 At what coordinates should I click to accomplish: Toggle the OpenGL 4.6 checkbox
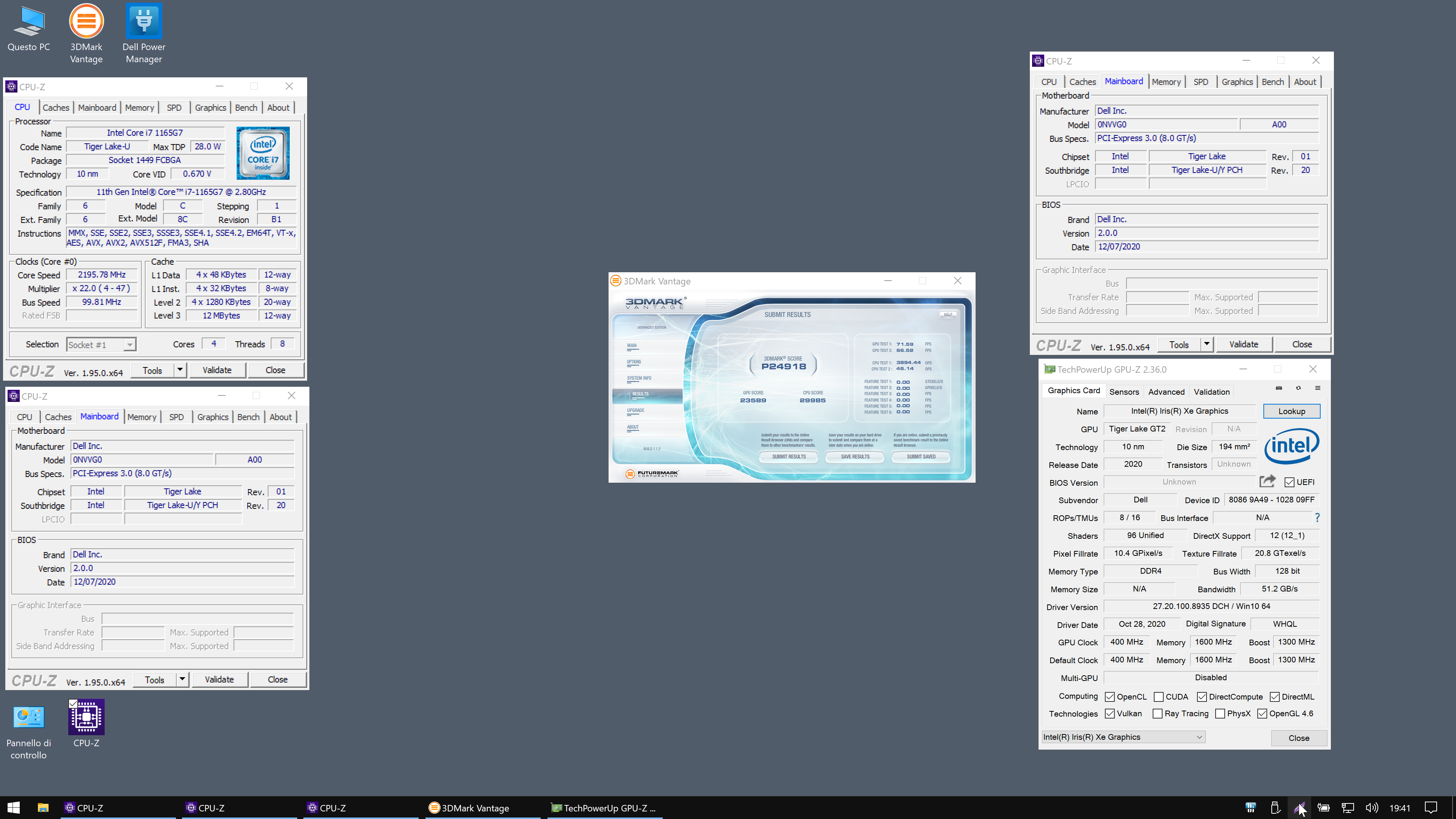coord(1262,714)
